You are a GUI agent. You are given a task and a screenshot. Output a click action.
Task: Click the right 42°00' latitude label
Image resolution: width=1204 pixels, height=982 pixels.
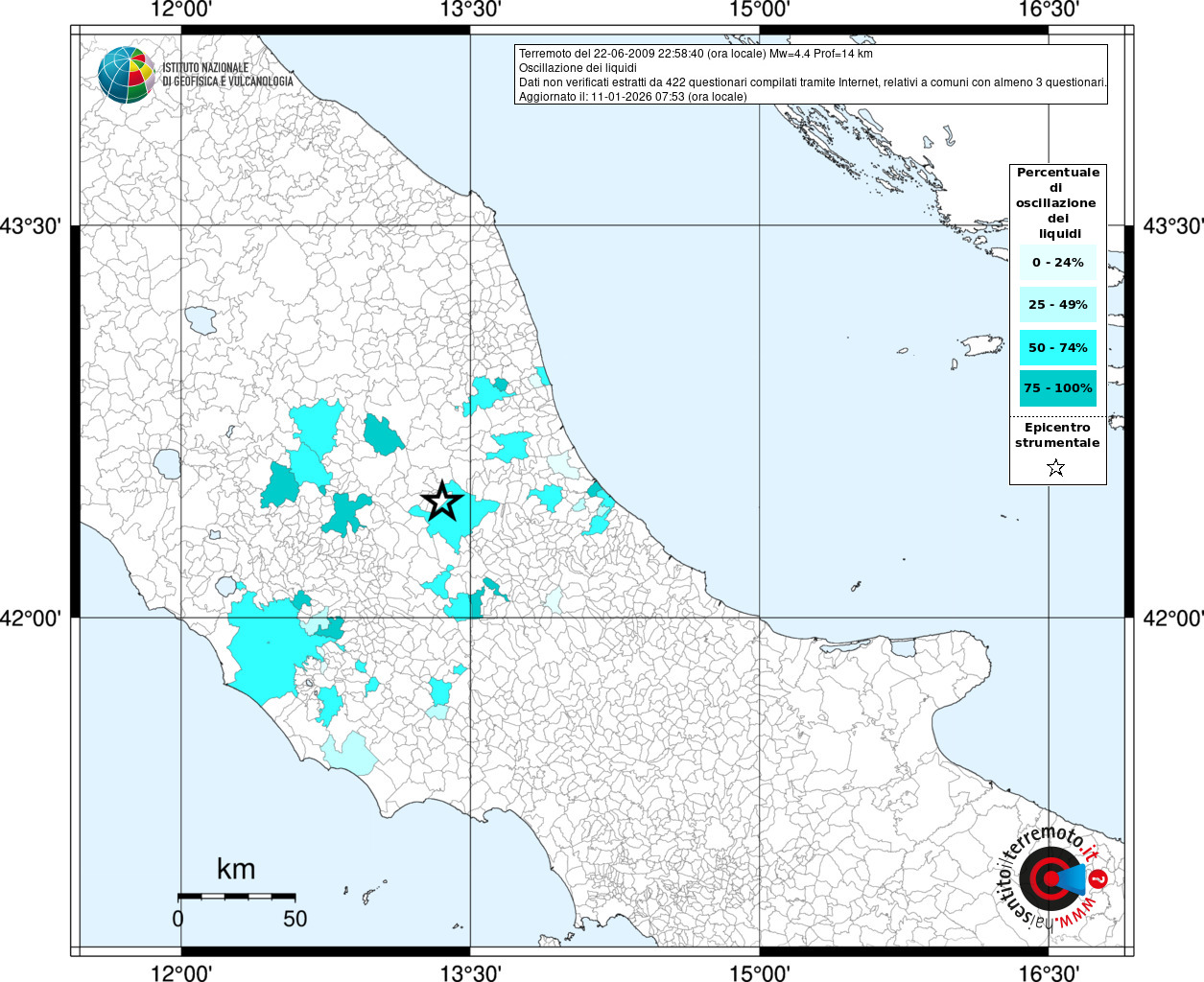tap(1173, 619)
